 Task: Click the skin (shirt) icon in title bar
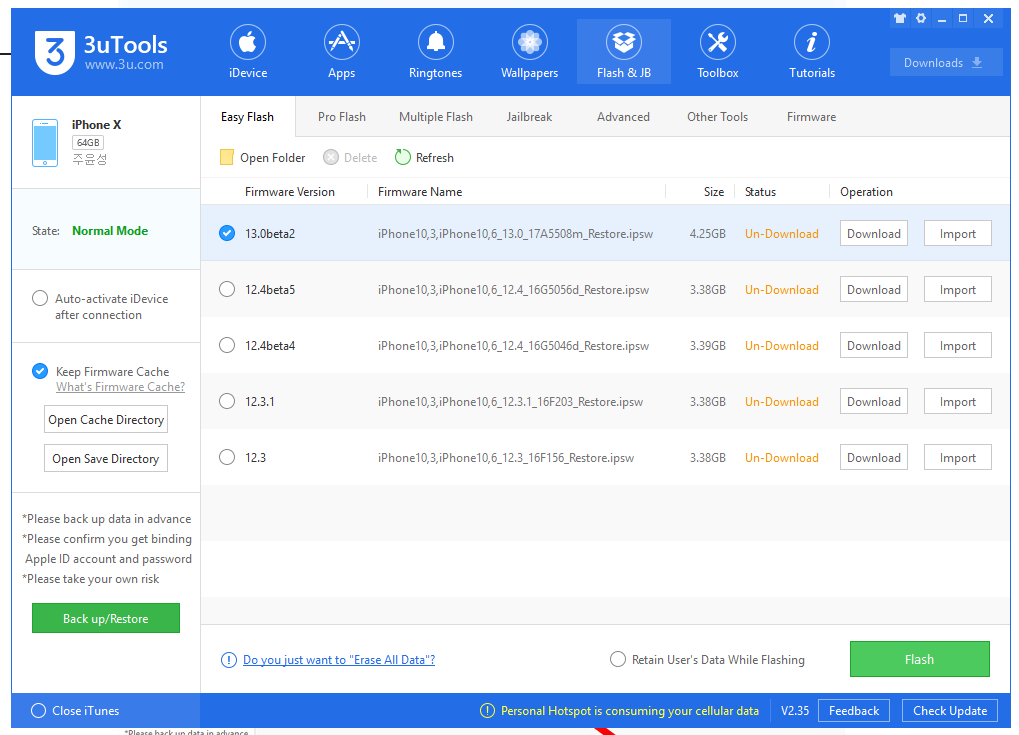tap(899, 18)
